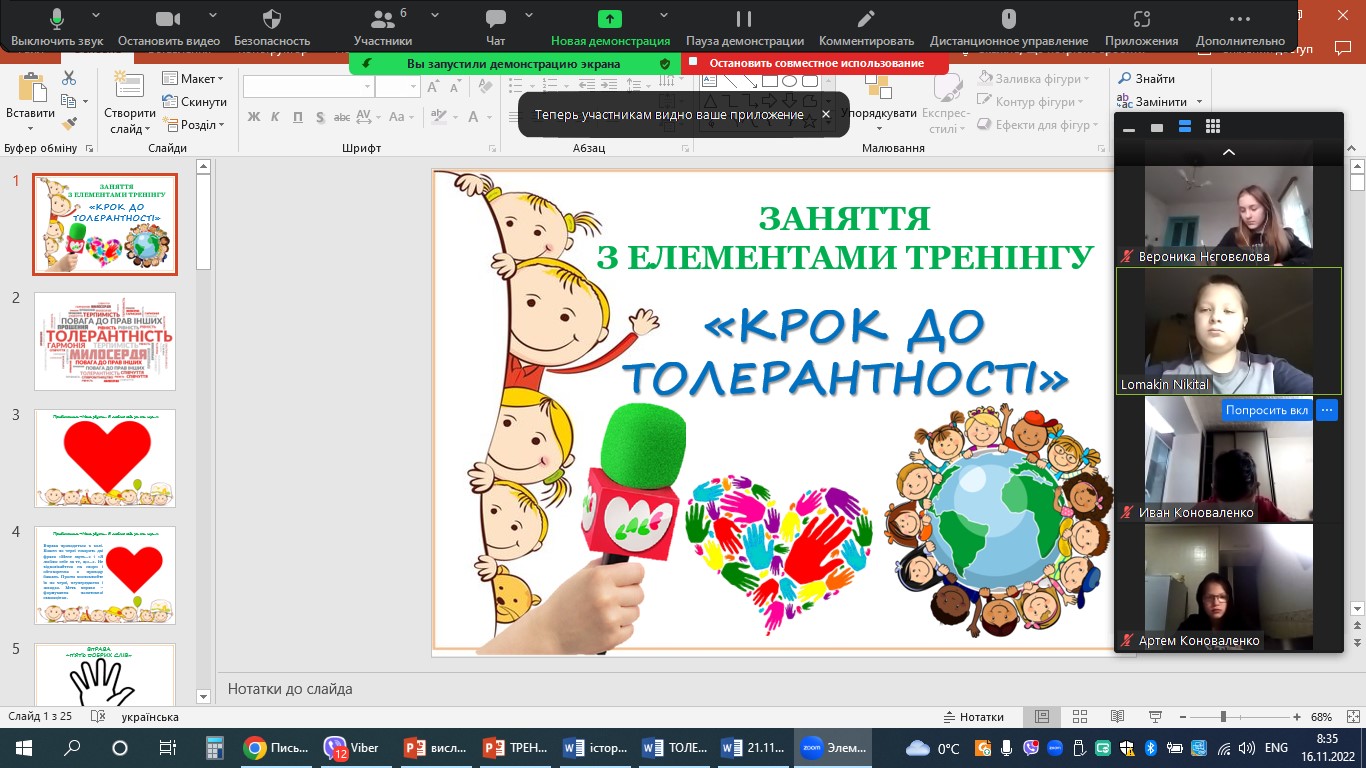Switch to Reading view icon

1116,717
